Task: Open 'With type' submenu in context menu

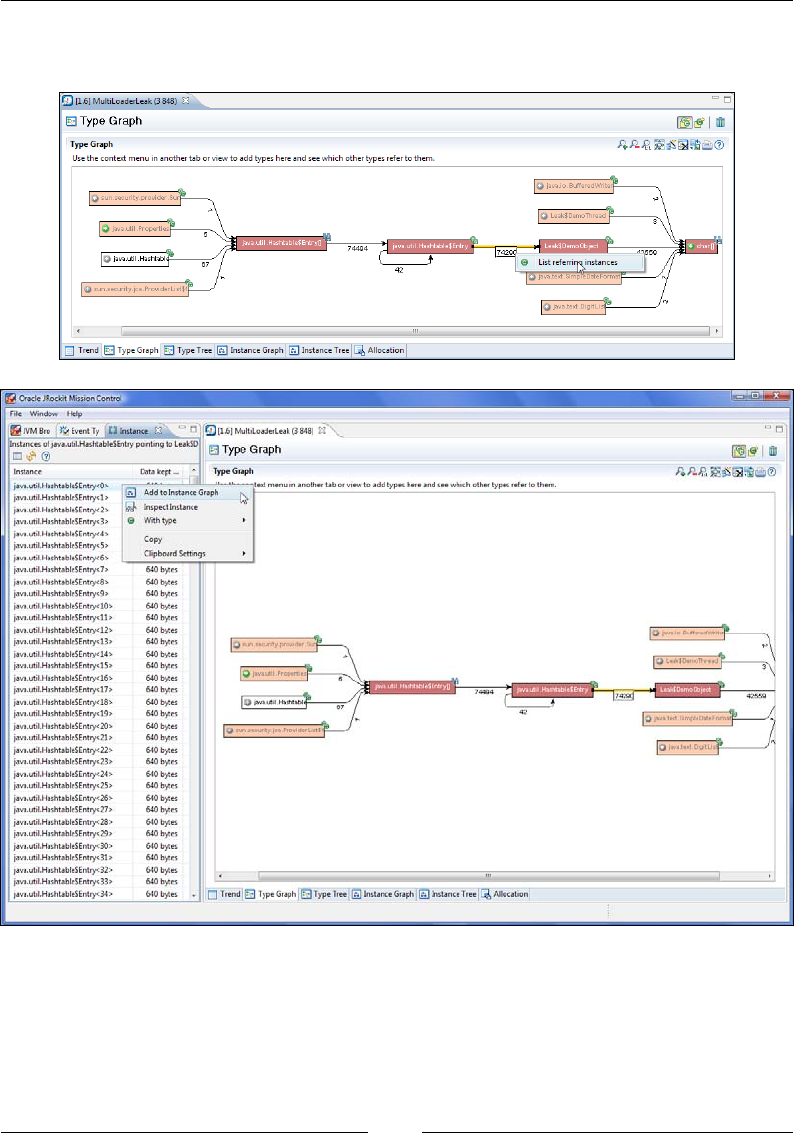Action: click(187, 521)
